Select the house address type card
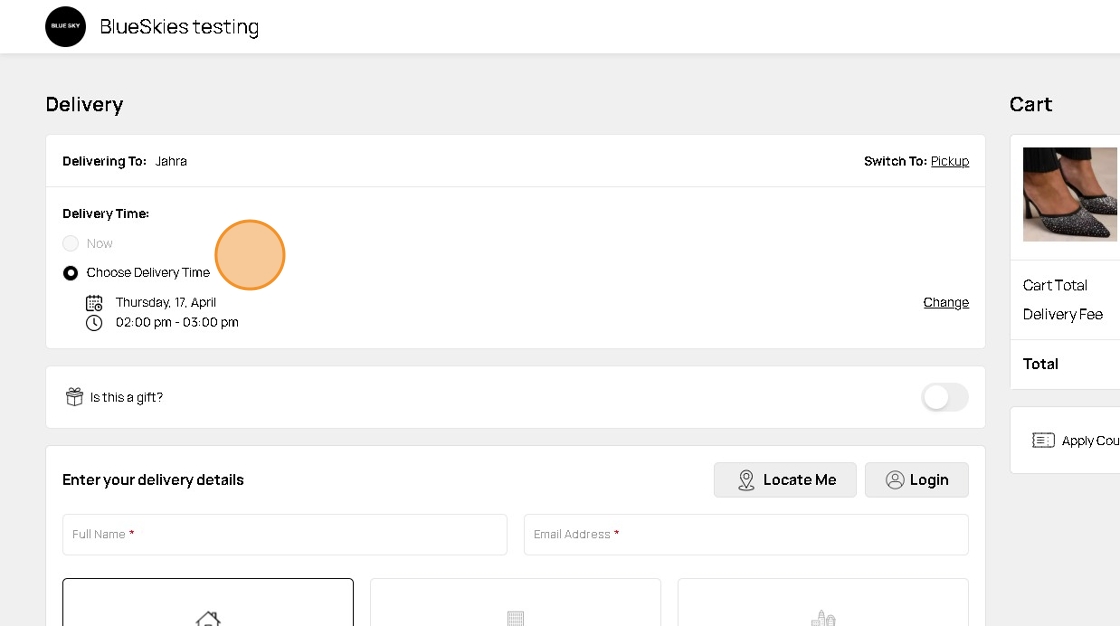The height and width of the screenshot is (626, 1120). 208,603
